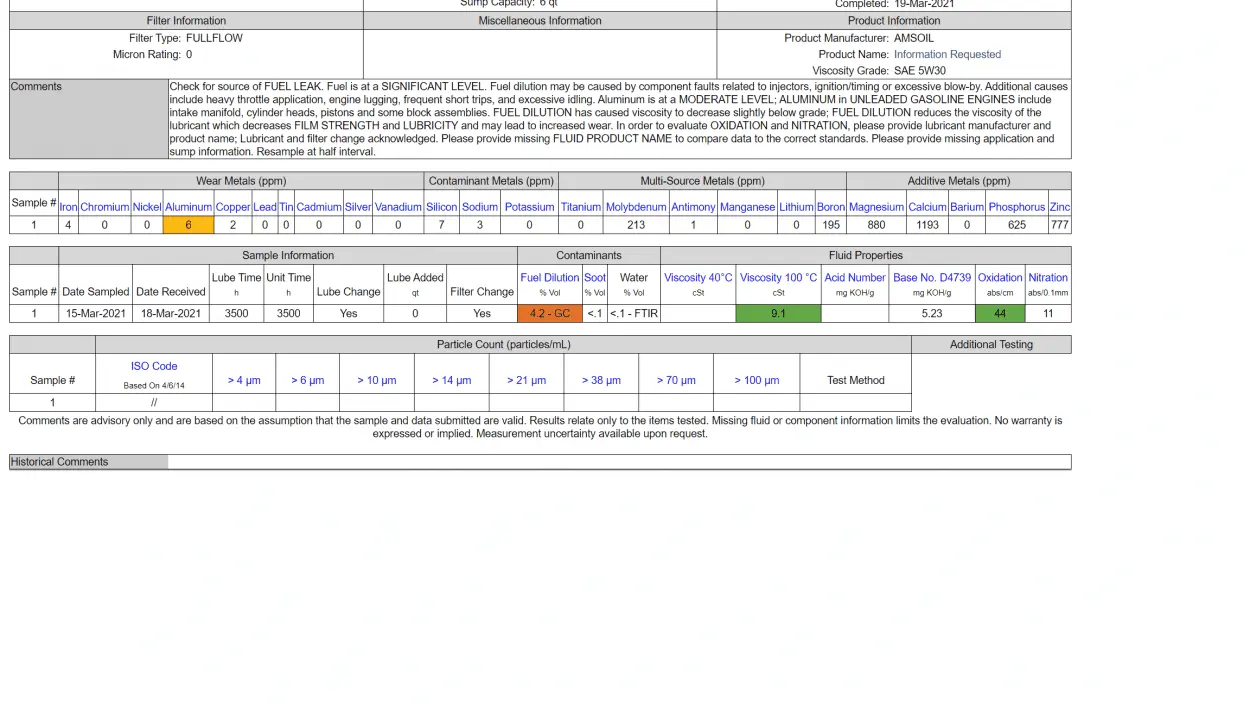Click the Acid Number header link

pos(854,278)
